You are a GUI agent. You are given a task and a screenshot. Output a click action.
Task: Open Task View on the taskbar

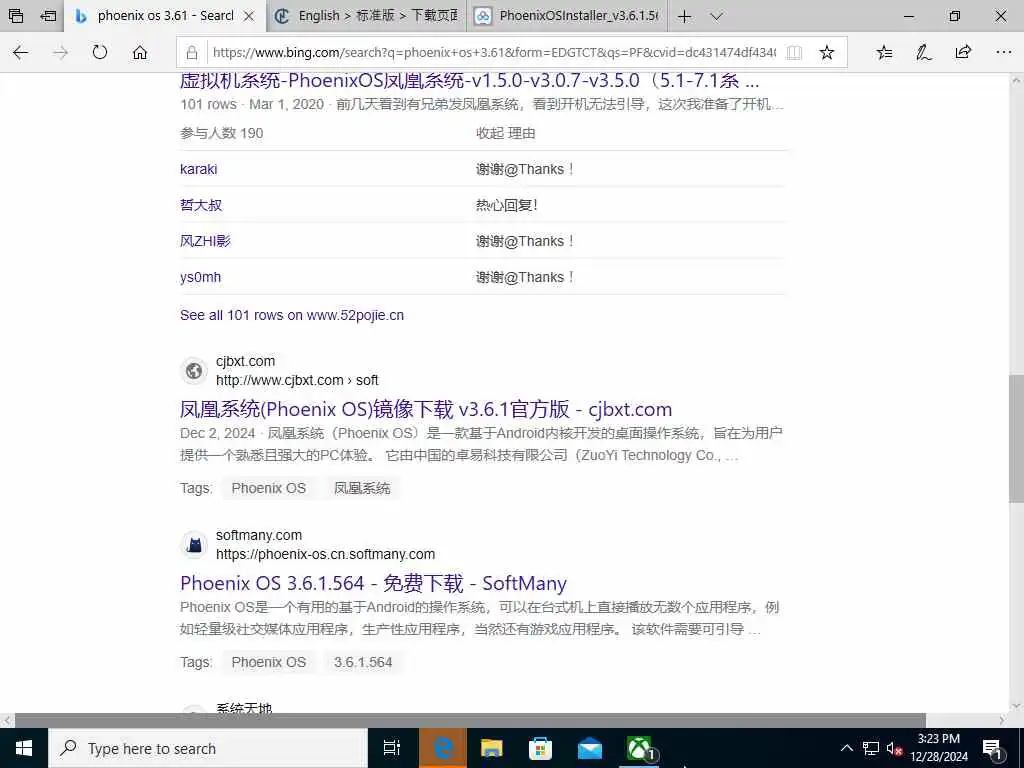[392, 748]
